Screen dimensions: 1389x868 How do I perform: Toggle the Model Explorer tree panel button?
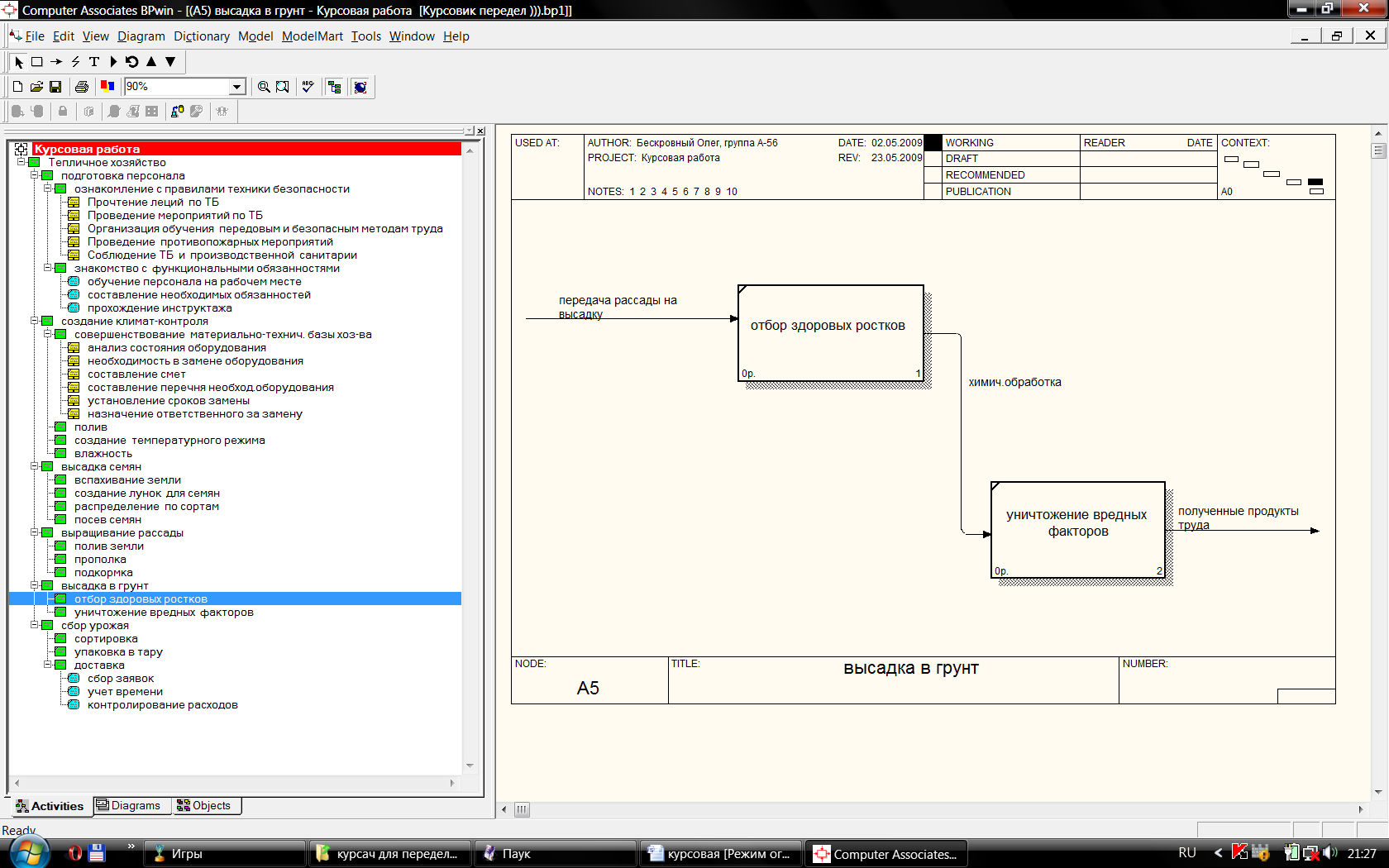(335, 87)
